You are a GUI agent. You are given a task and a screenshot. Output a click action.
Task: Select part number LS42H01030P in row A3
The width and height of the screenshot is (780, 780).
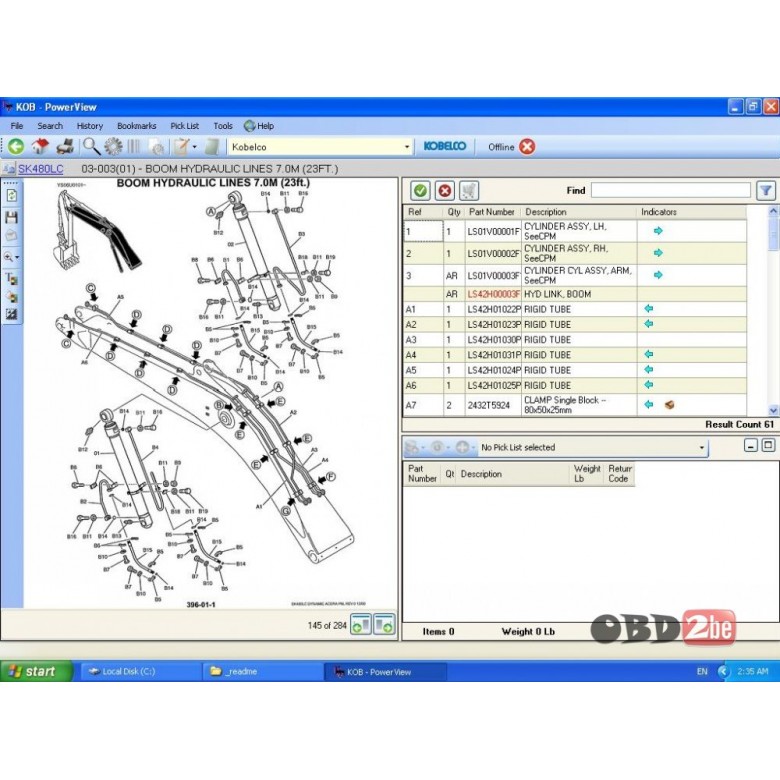click(494, 340)
